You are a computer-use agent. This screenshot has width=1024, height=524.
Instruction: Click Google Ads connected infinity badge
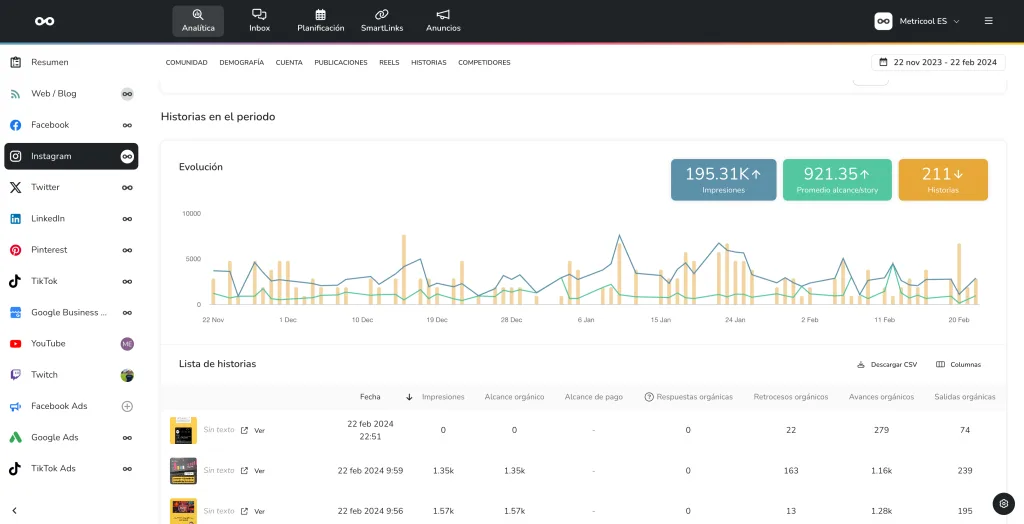point(127,438)
